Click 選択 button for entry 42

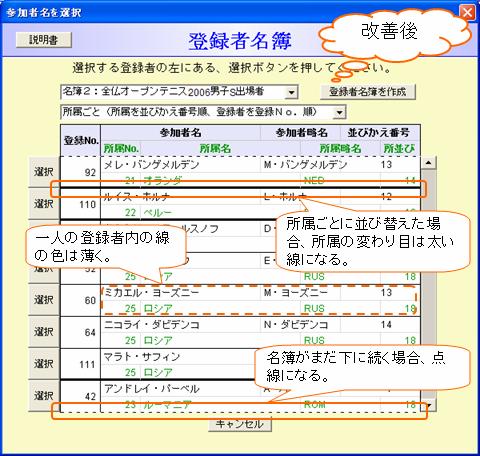[x=44, y=396]
